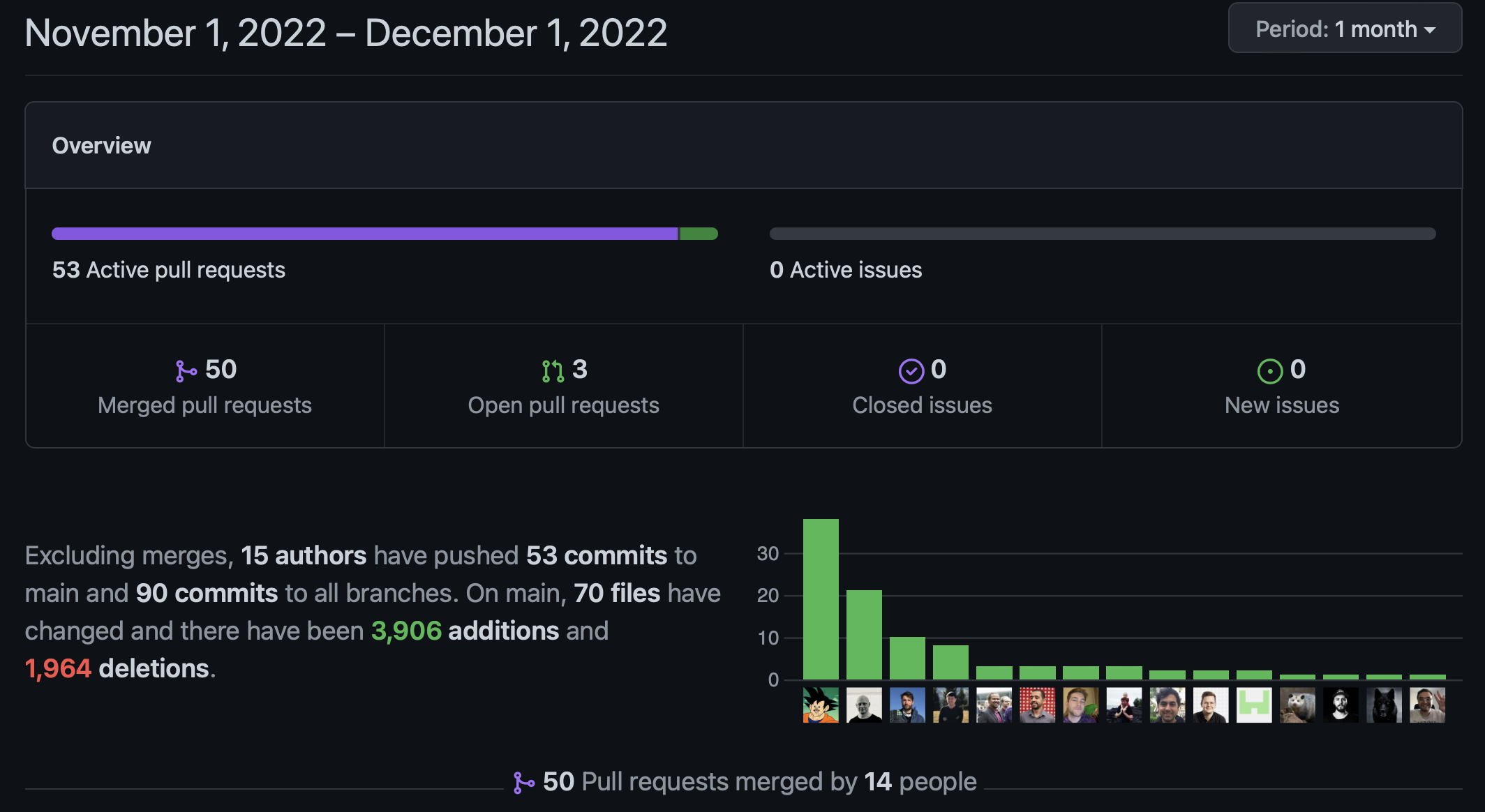This screenshot has width=1485, height=812.
Task: Click the Goku cartoon contributor avatar
Action: coord(821,705)
